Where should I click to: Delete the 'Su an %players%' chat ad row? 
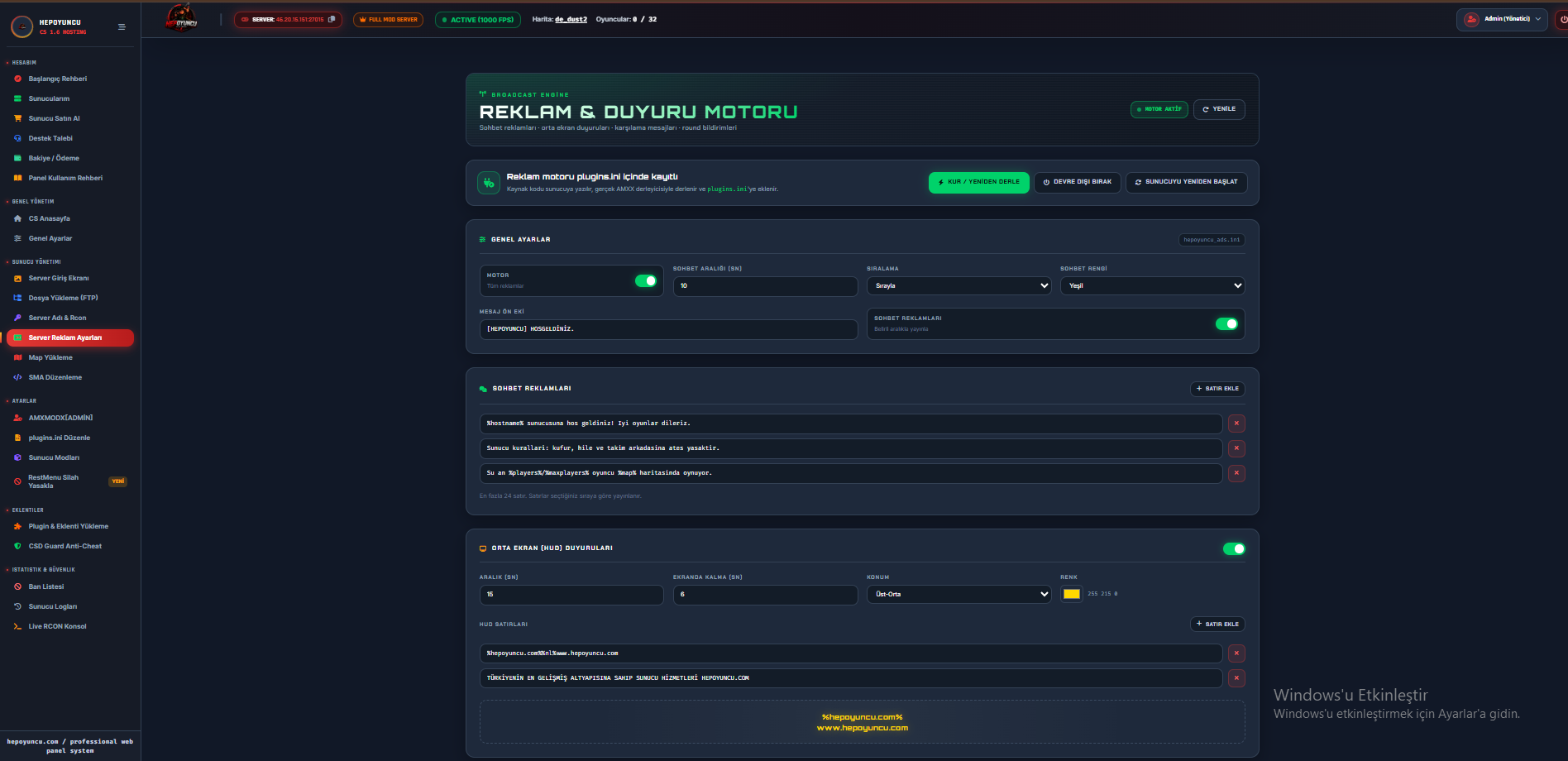[x=1236, y=473]
